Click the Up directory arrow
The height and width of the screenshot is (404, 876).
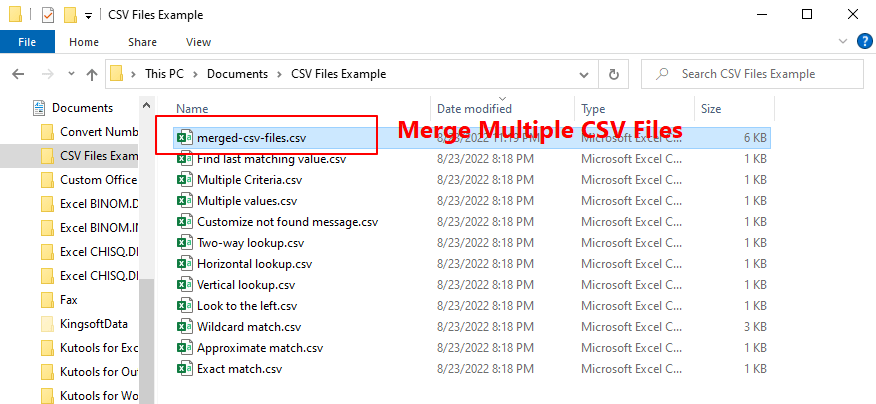pos(92,74)
